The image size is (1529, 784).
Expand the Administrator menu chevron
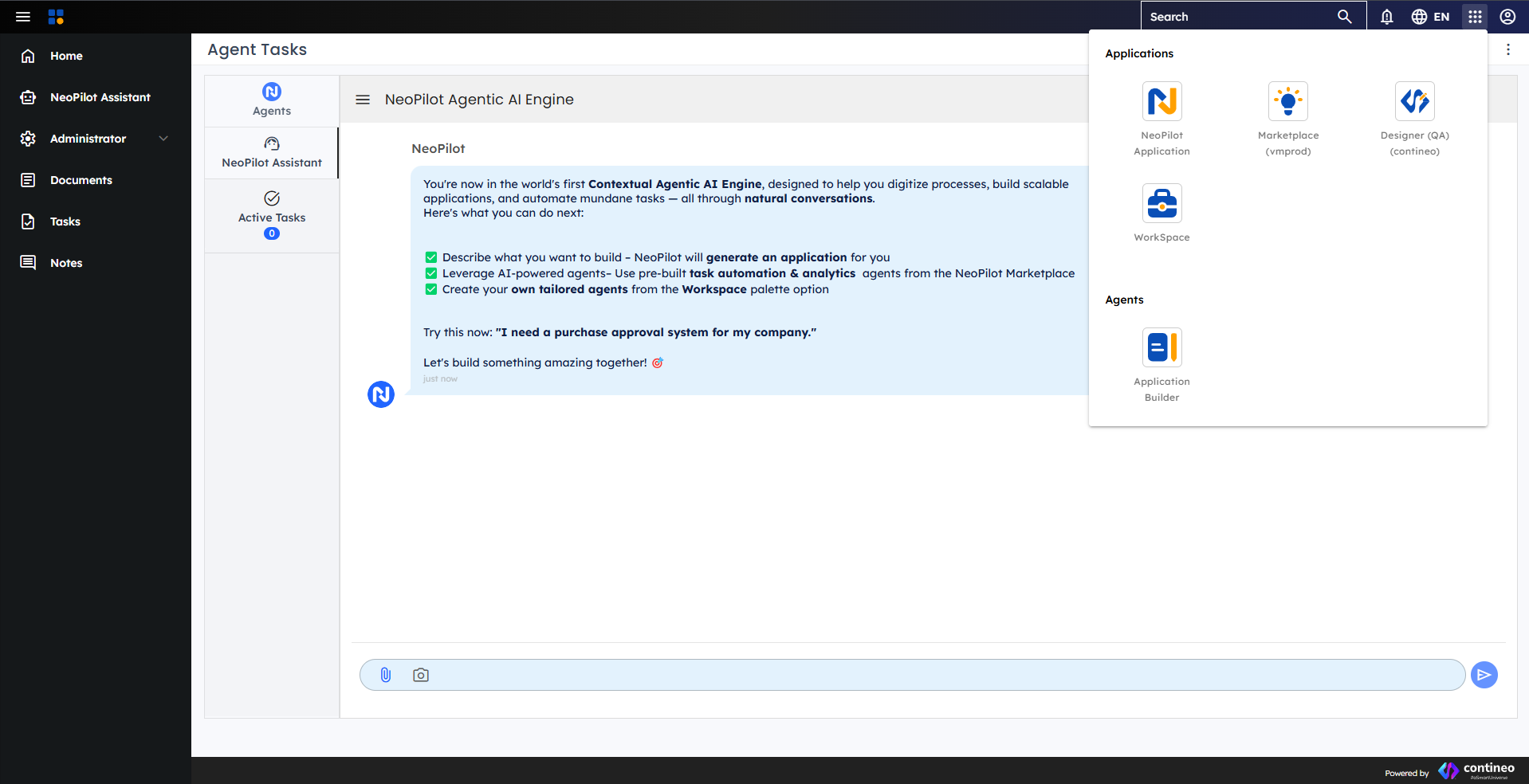pyautogui.click(x=163, y=139)
